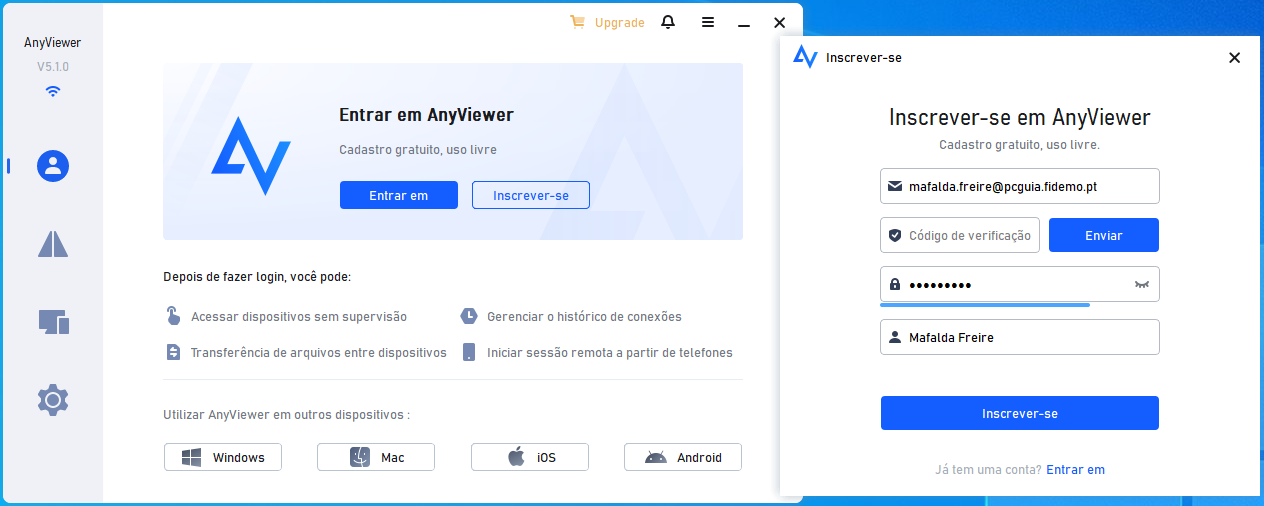Click the Entrar em button in the banner
This screenshot has height=506, width=1264.
399,195
